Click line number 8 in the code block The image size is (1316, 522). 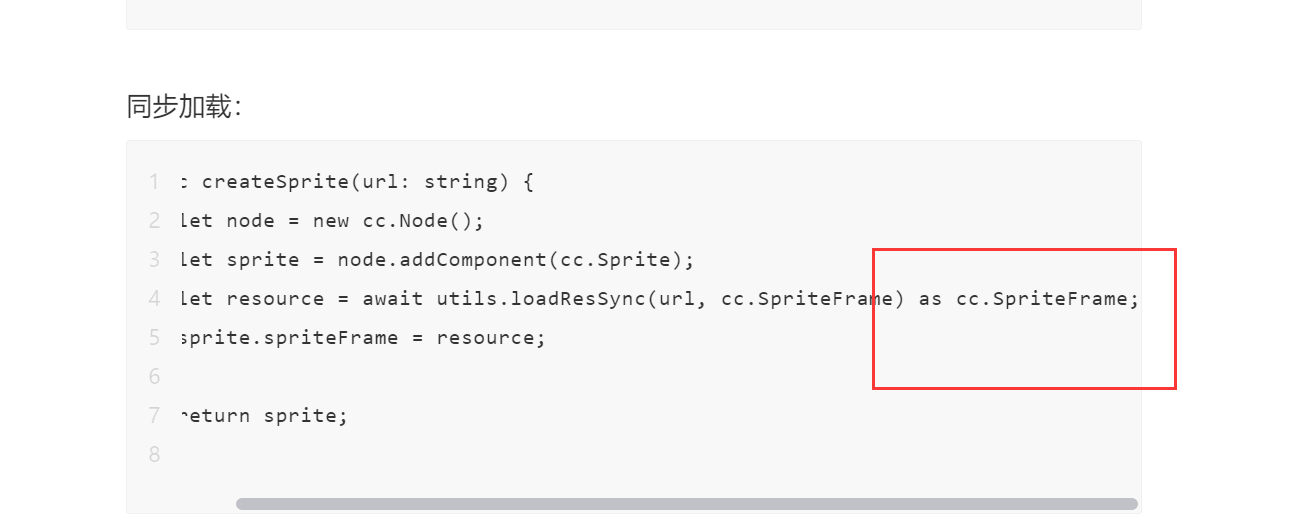154,455
